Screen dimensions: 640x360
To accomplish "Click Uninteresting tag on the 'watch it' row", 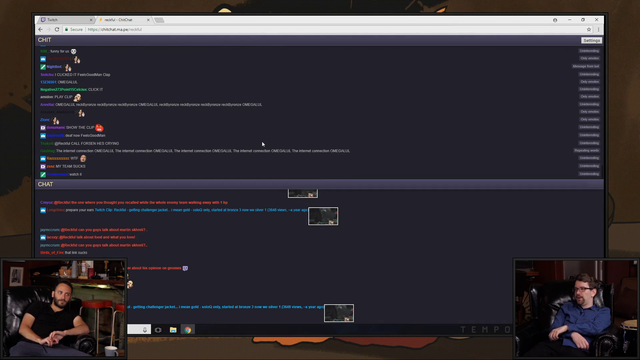I will click(x=589, y=174).
